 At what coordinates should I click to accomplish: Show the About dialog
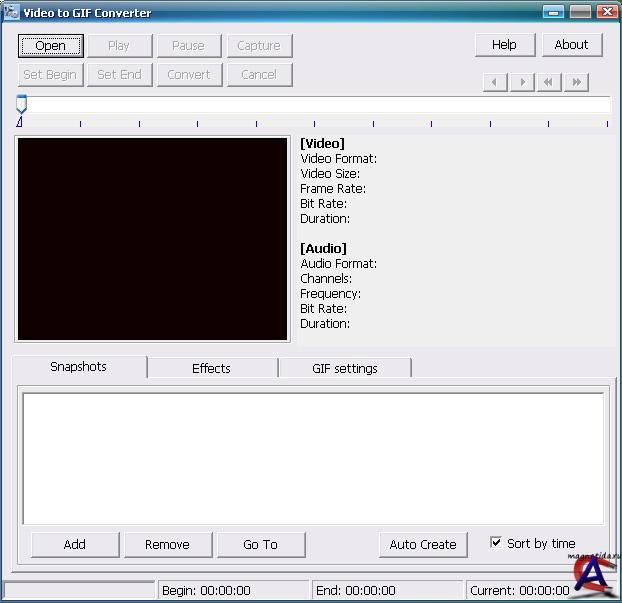(x=572, y=45)
